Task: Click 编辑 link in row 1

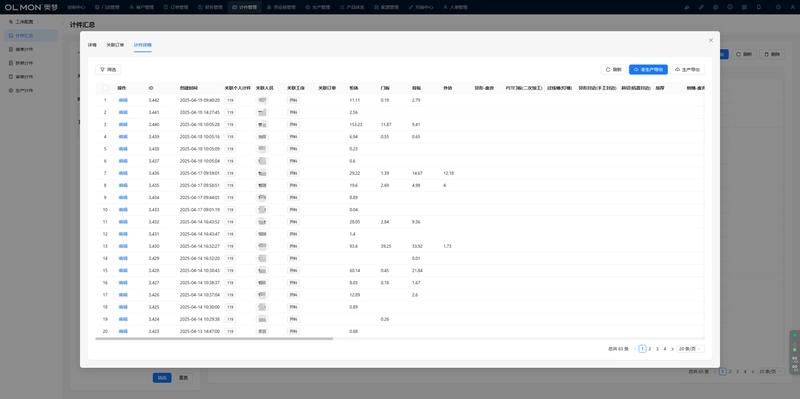Action: point(122,100)
